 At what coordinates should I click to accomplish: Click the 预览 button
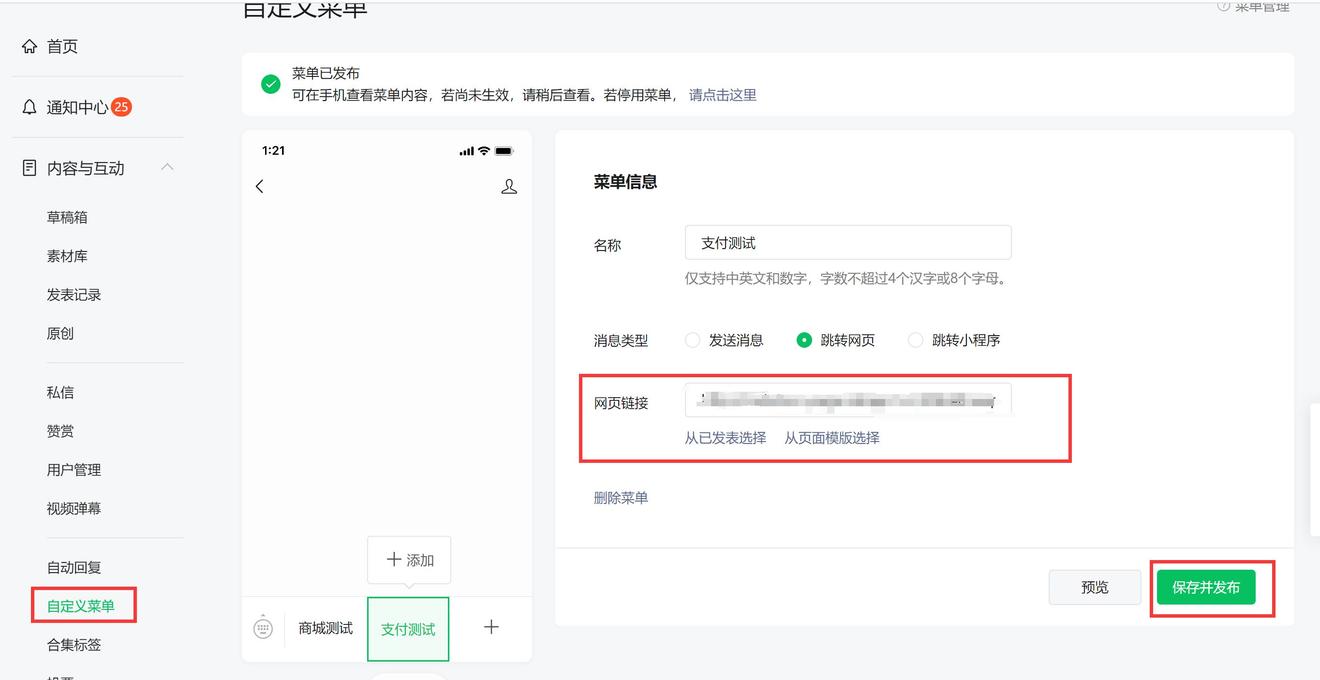(1094, 587)
